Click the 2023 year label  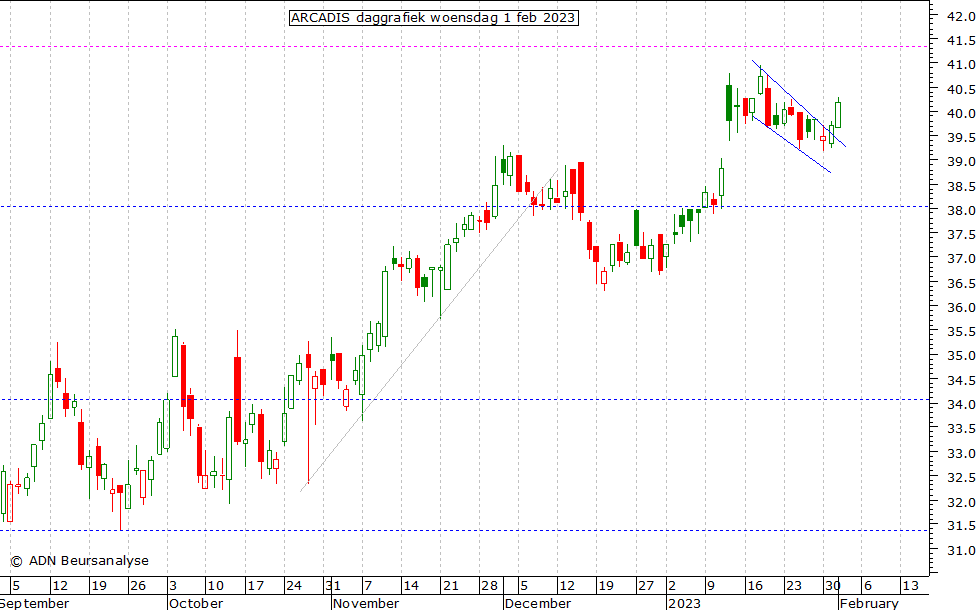(684, 603)
